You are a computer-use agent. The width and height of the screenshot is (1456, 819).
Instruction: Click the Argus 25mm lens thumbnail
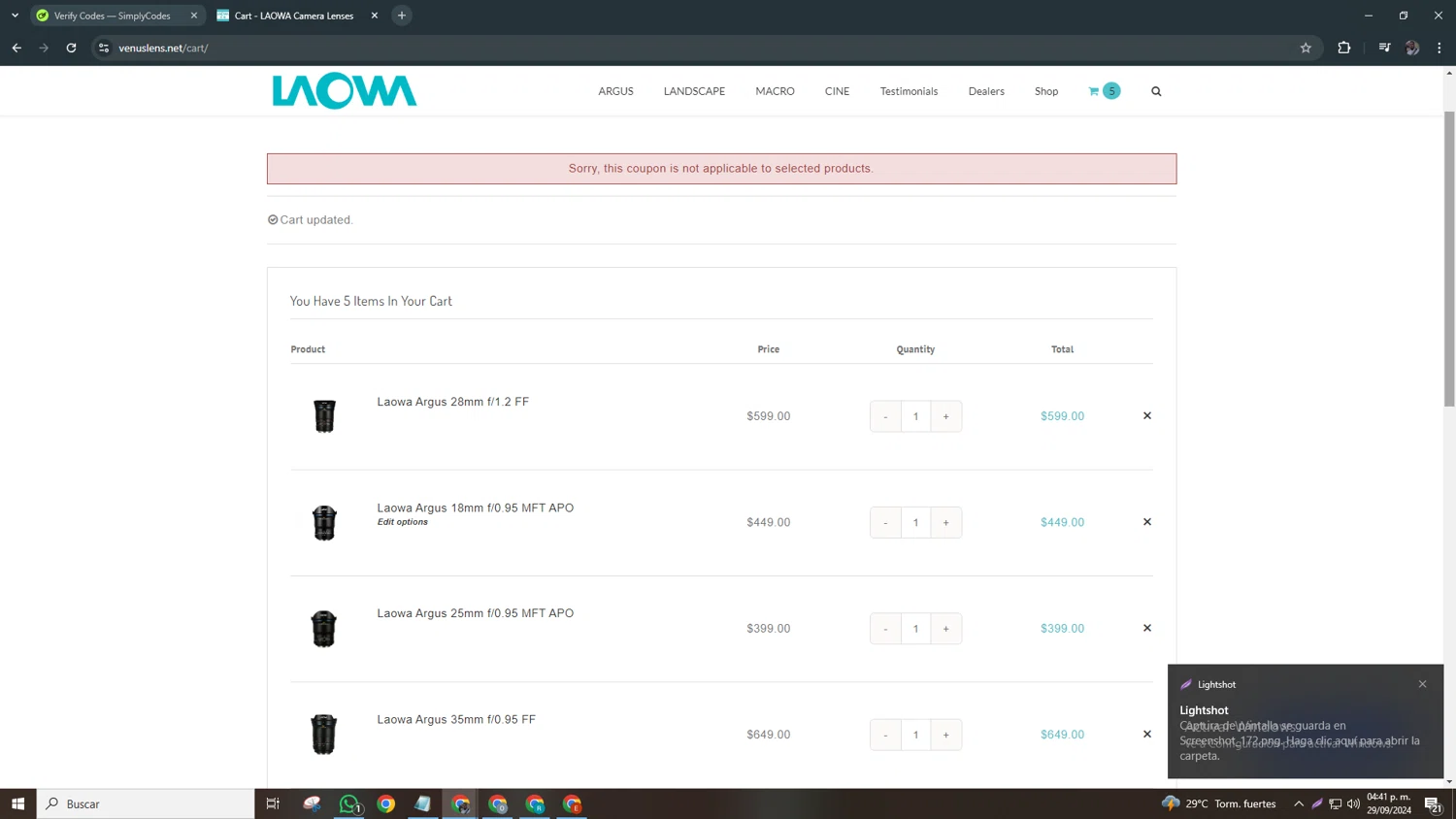click(324, 629)
